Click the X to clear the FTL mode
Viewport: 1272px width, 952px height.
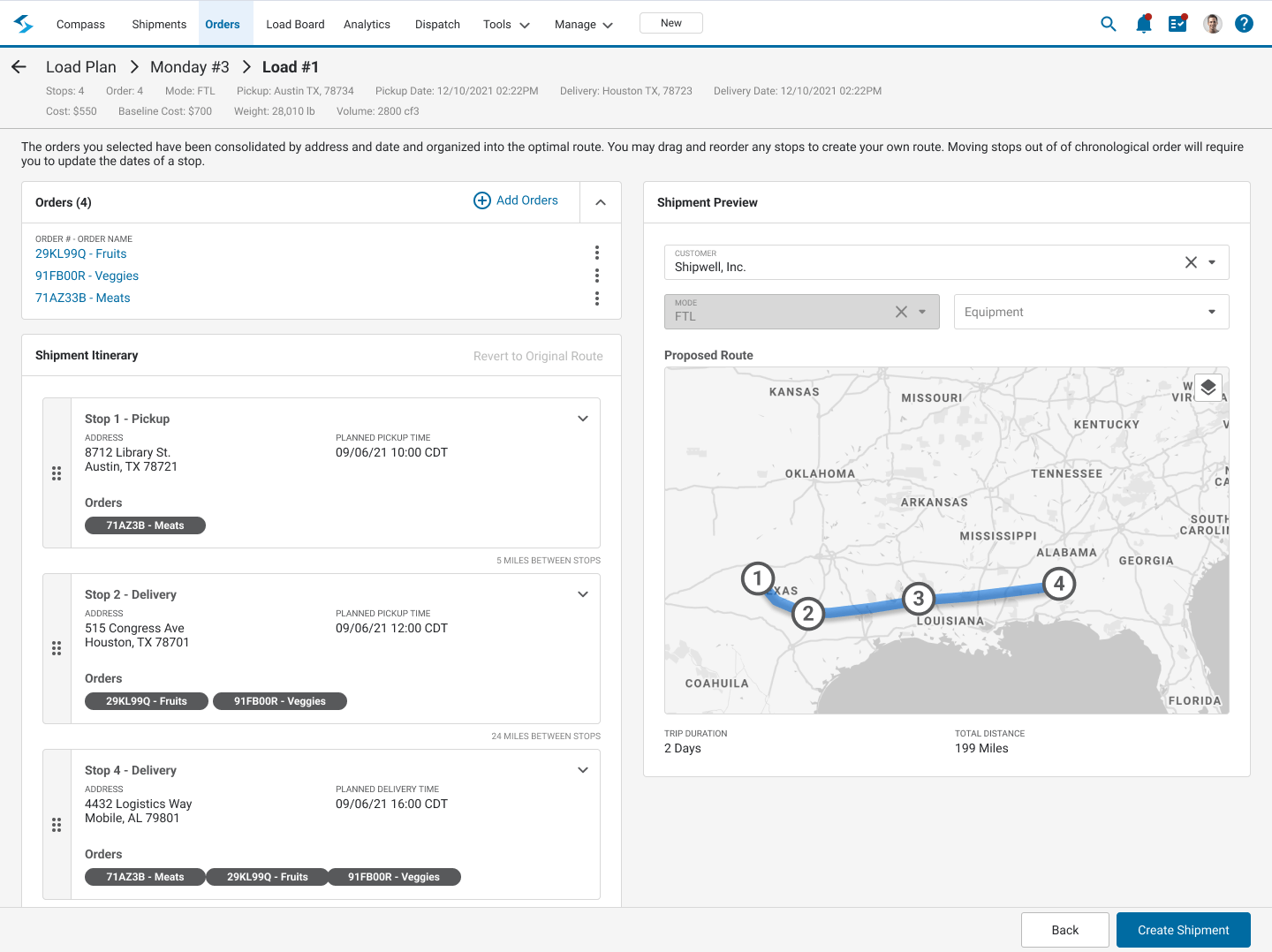901,311
